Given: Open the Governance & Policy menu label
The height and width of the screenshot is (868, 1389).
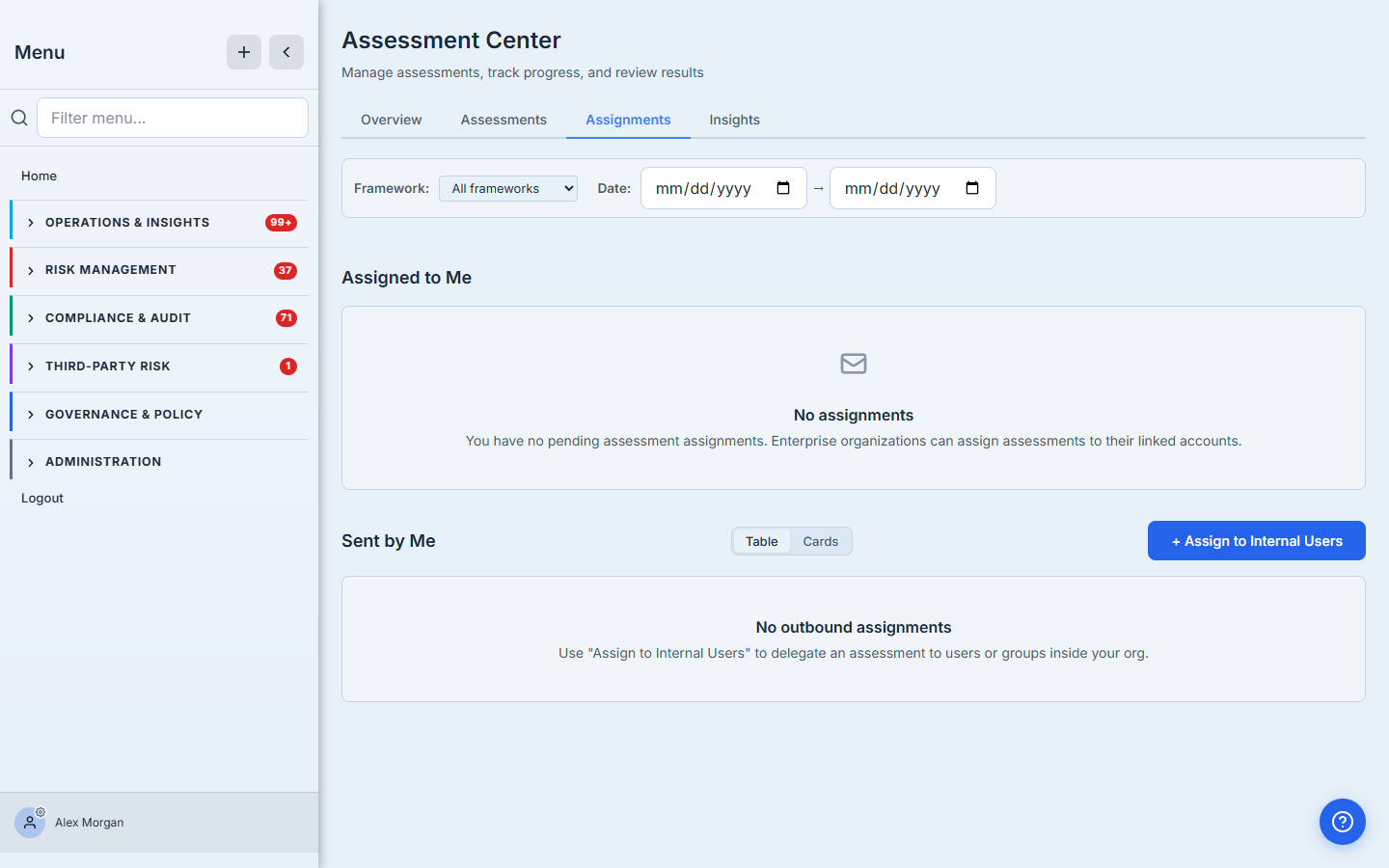Looking at the screenshot, I should click(x=124, y=415).
